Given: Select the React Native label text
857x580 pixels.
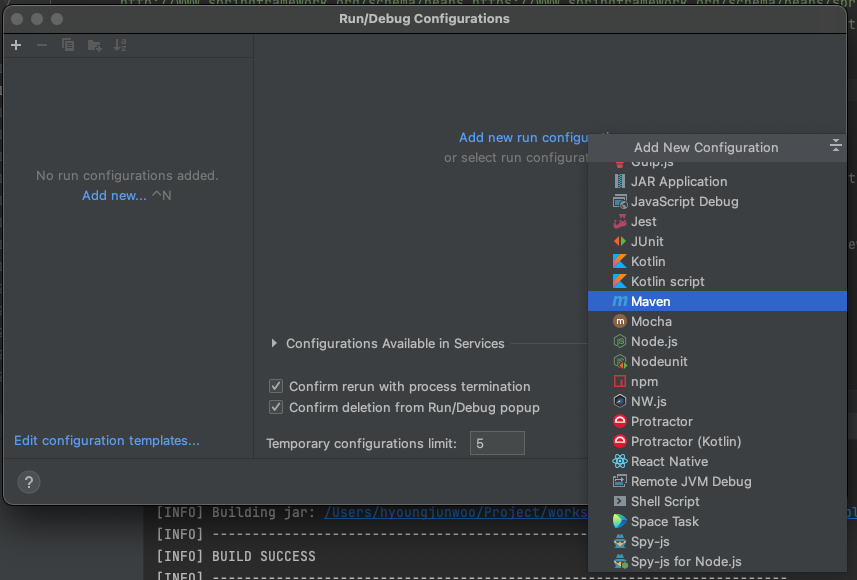Looking at the screenshot, I should [670, 461].
